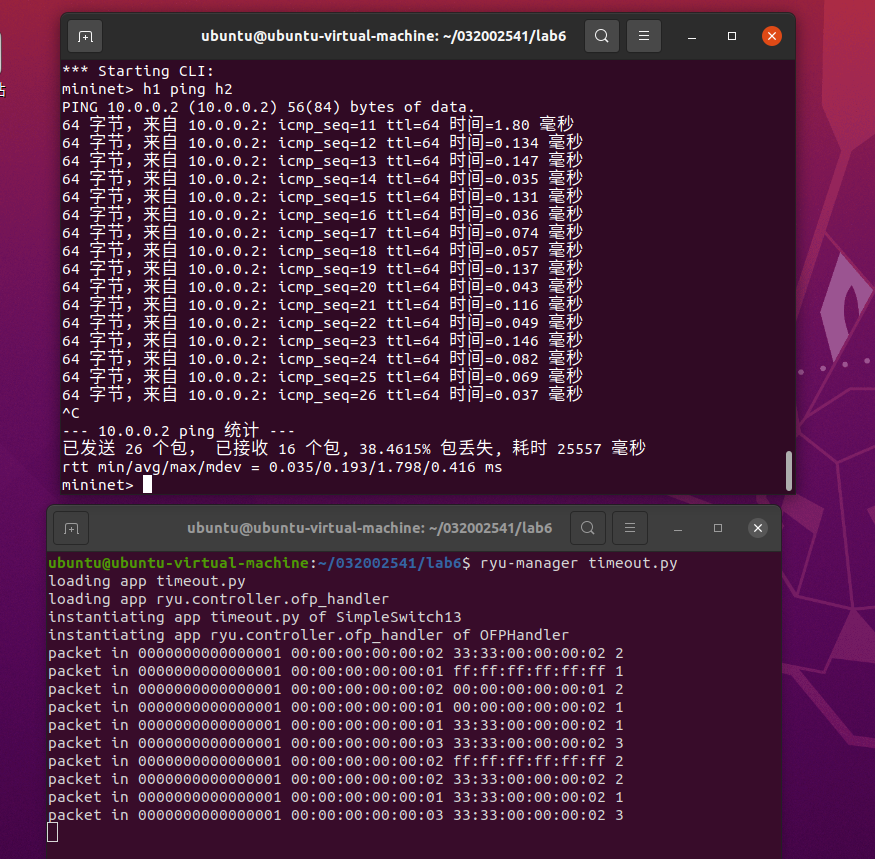The height and width of the screenshot is (859, 875).
Task: Click the line ending 'of OFPHandler'
Action: (308, 635)
